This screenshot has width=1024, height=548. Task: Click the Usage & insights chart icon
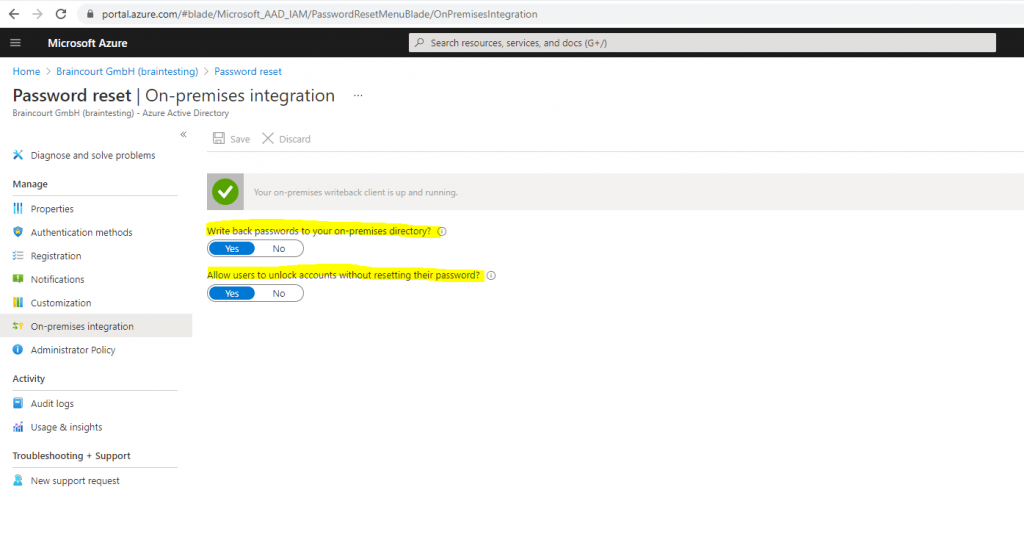tap(18, 427)
